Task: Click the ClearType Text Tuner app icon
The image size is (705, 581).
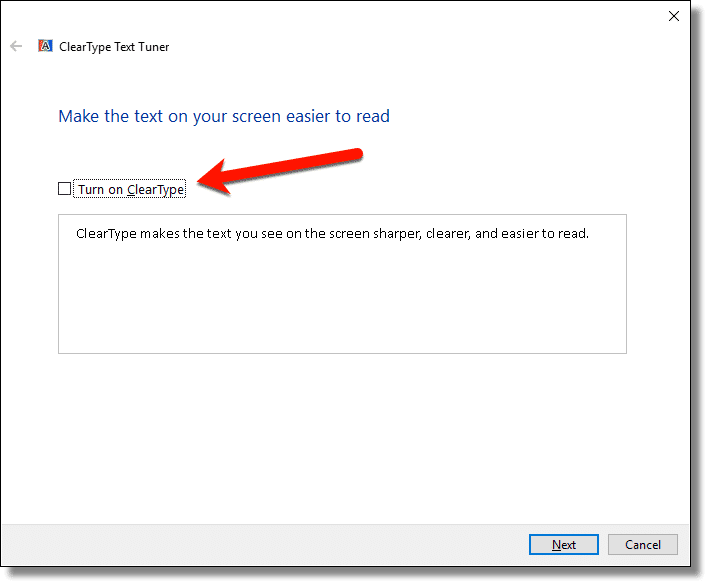Action: click(x=45, y=46)
